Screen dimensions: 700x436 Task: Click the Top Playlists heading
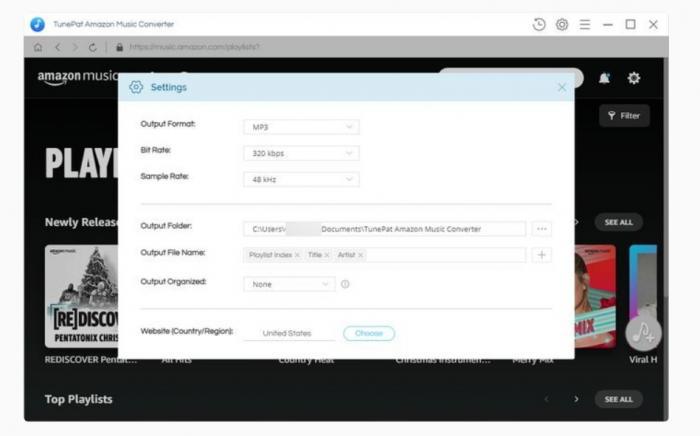[79, 399]
